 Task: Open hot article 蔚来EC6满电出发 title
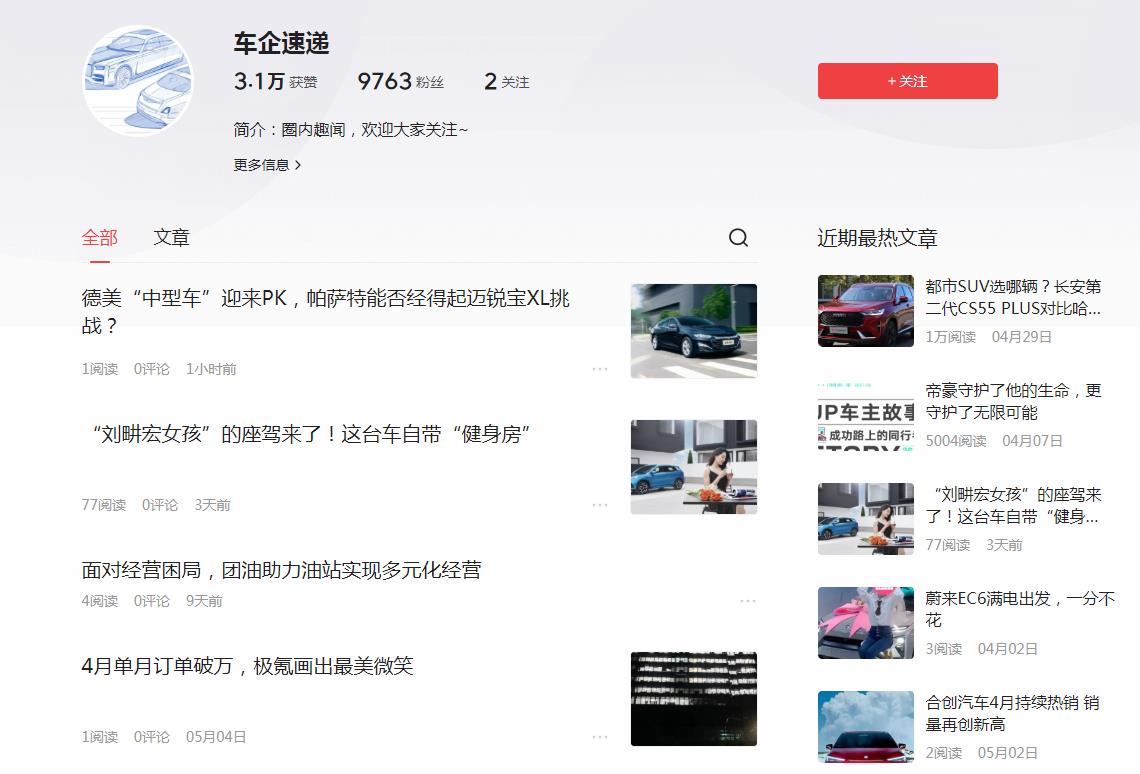pyautogui.click(x=1019, y=609)
